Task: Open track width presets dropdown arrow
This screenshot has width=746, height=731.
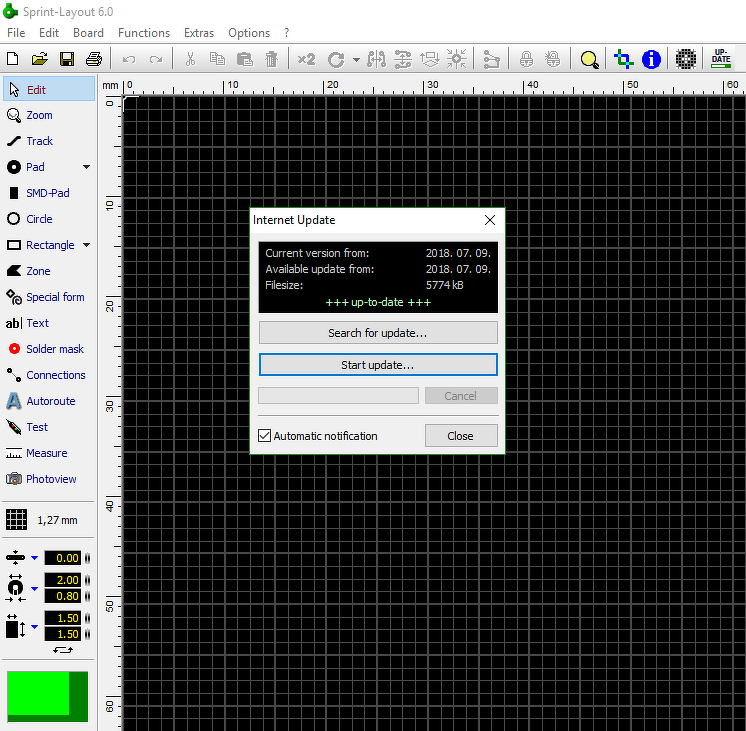Action: [34, 558]
